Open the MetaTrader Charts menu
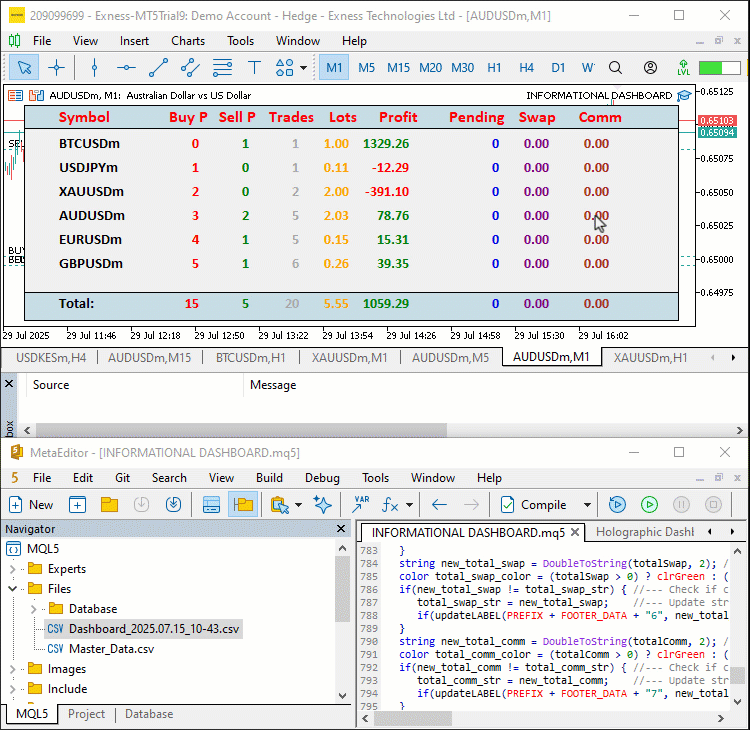The width and height of the screenshot is (750, 730). (x=188, y=41)
